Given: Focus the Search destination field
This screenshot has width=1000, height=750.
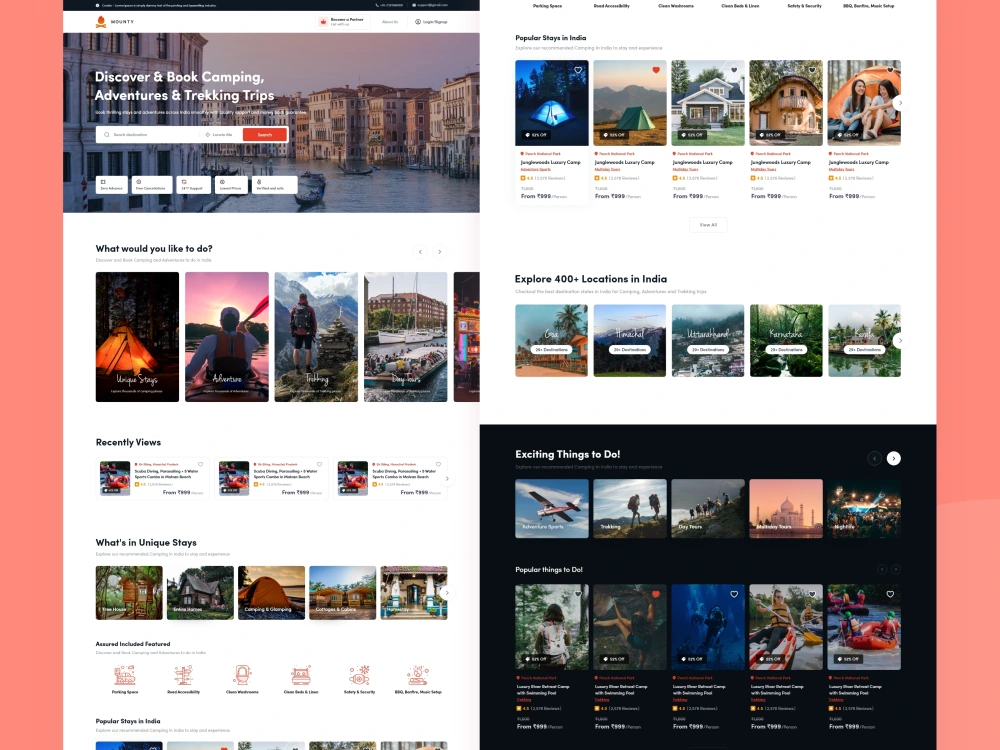Looking at the screenshot, I should click(x=148, y=135).
